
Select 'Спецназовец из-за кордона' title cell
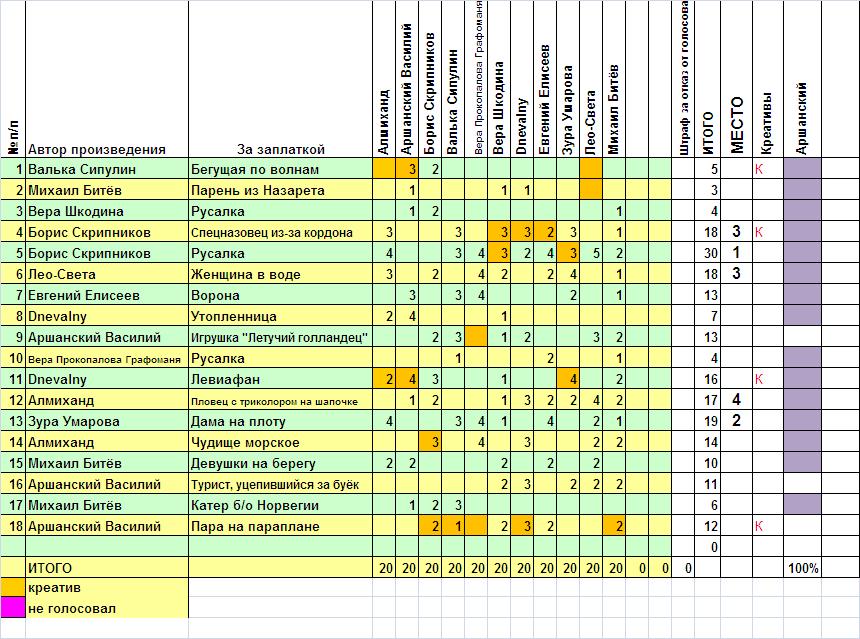280,232
